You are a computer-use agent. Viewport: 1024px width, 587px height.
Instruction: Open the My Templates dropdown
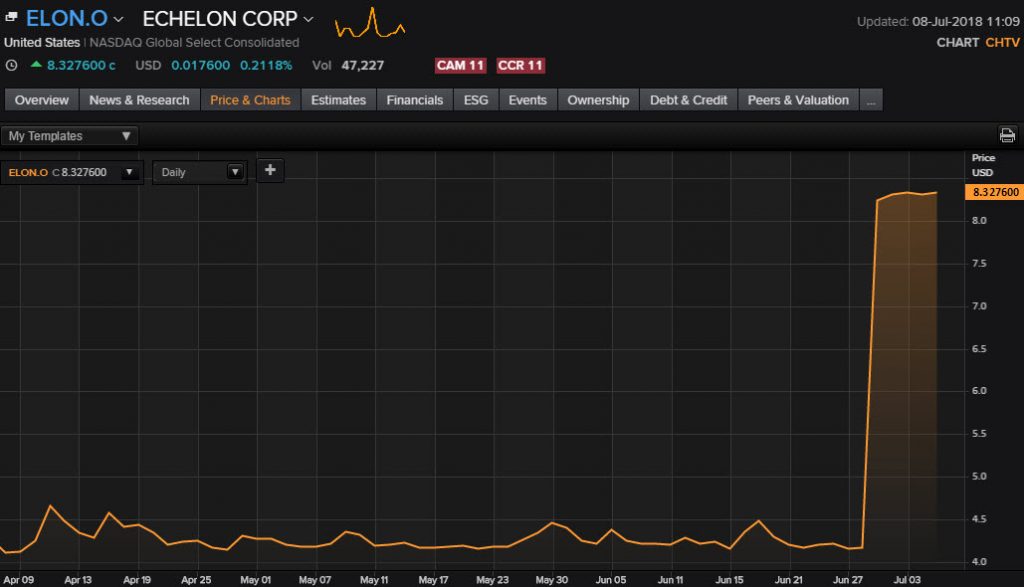pos(68,135)
